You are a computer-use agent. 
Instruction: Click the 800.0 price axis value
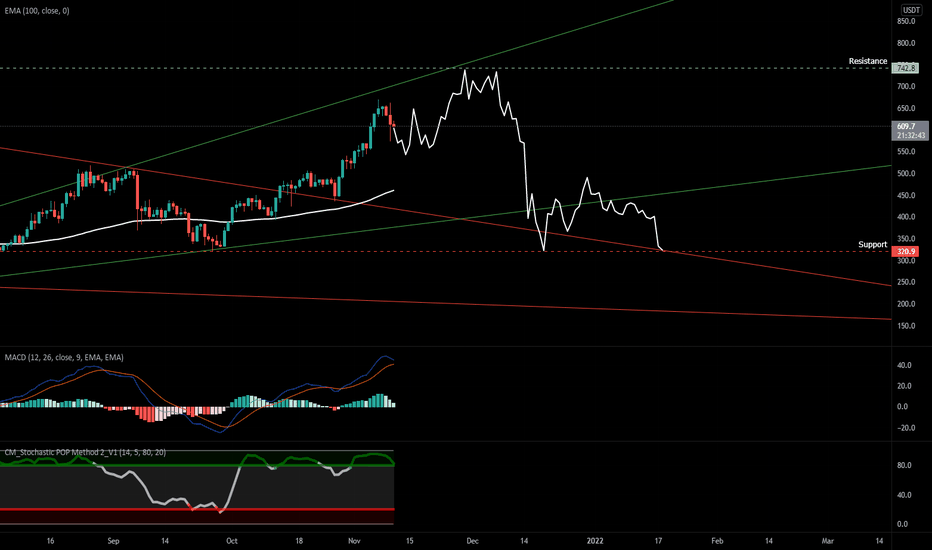pos(906,43)
